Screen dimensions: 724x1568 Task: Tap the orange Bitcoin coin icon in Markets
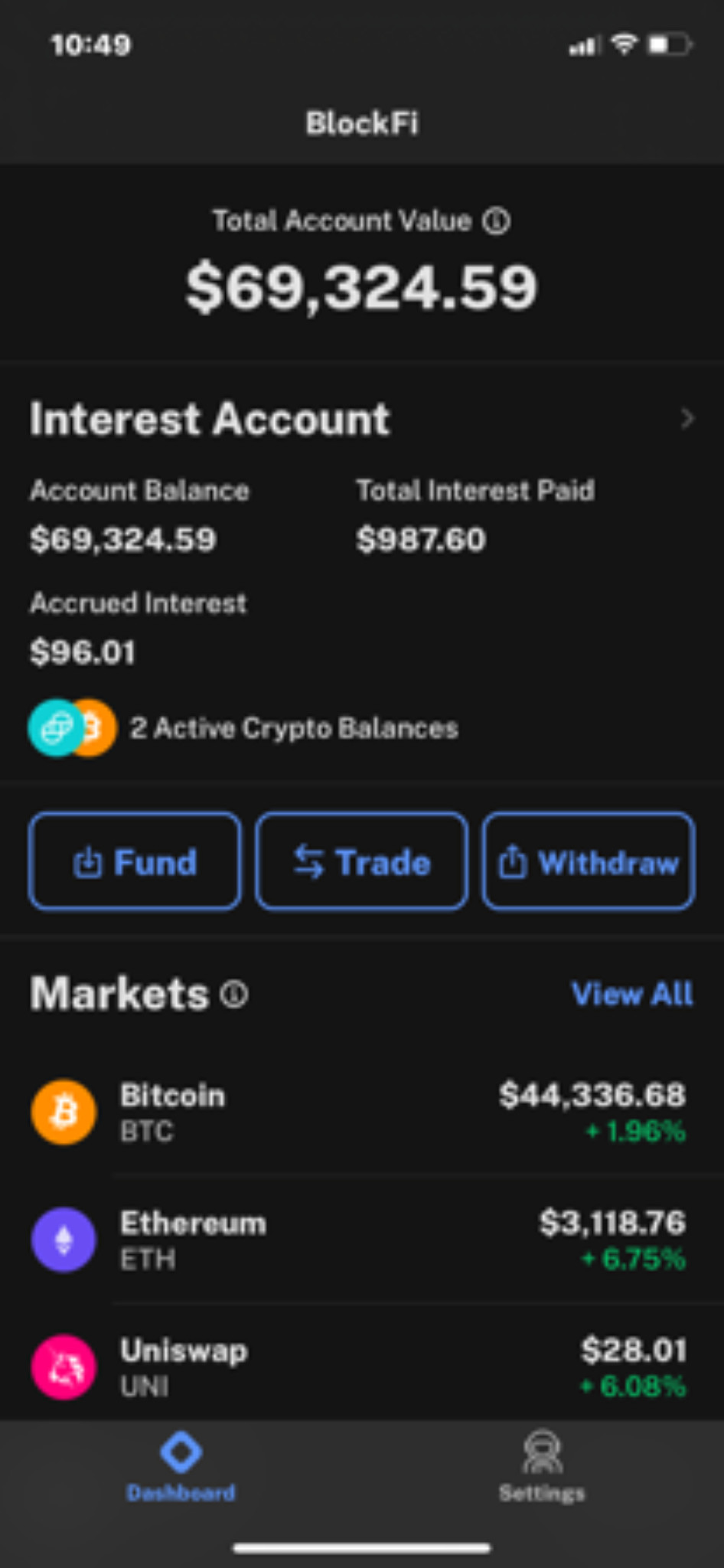tap(64, 1112)
